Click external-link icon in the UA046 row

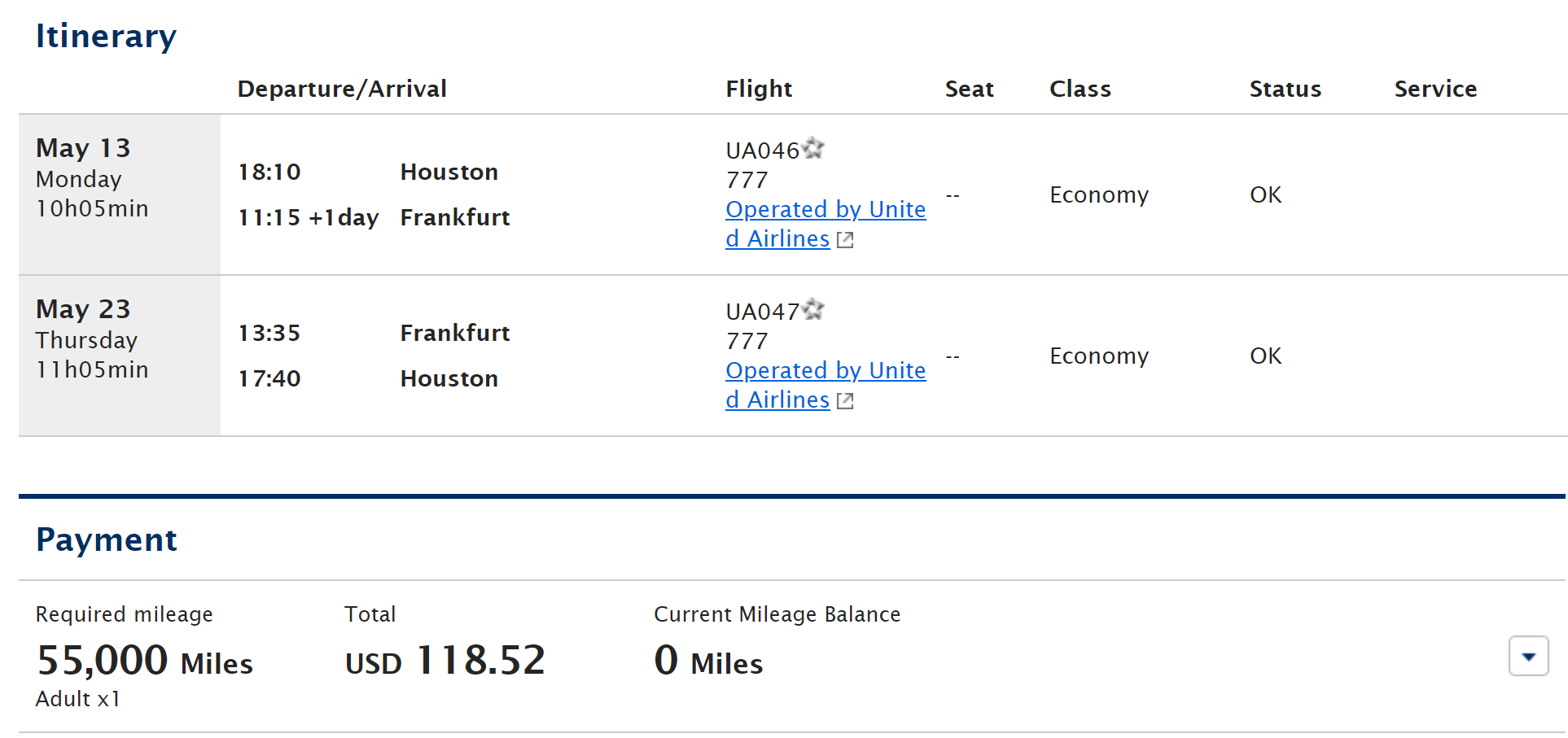tap(845, 240)
